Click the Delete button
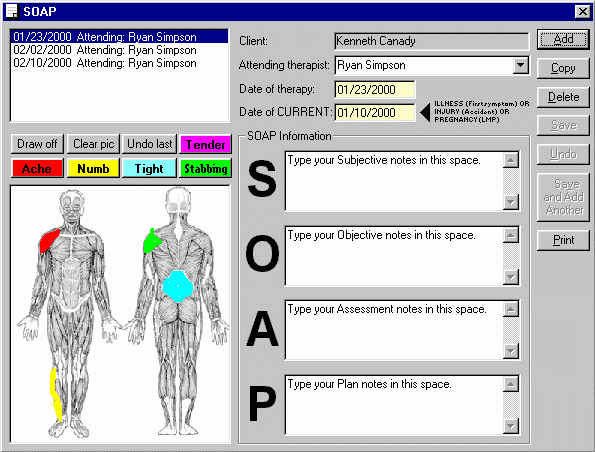 click(564, 97)
